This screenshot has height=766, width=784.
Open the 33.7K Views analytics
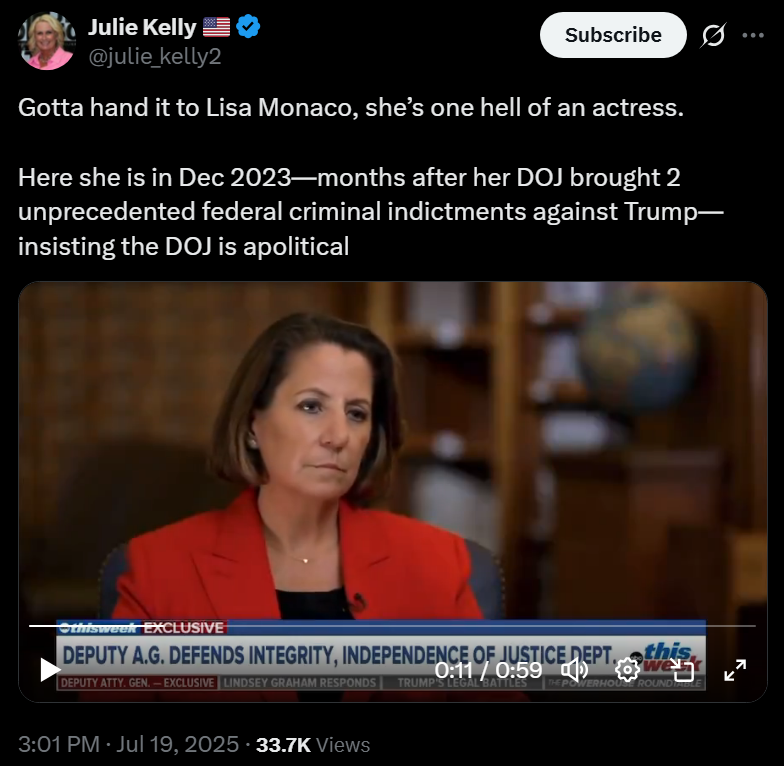[x=313, y=744]
